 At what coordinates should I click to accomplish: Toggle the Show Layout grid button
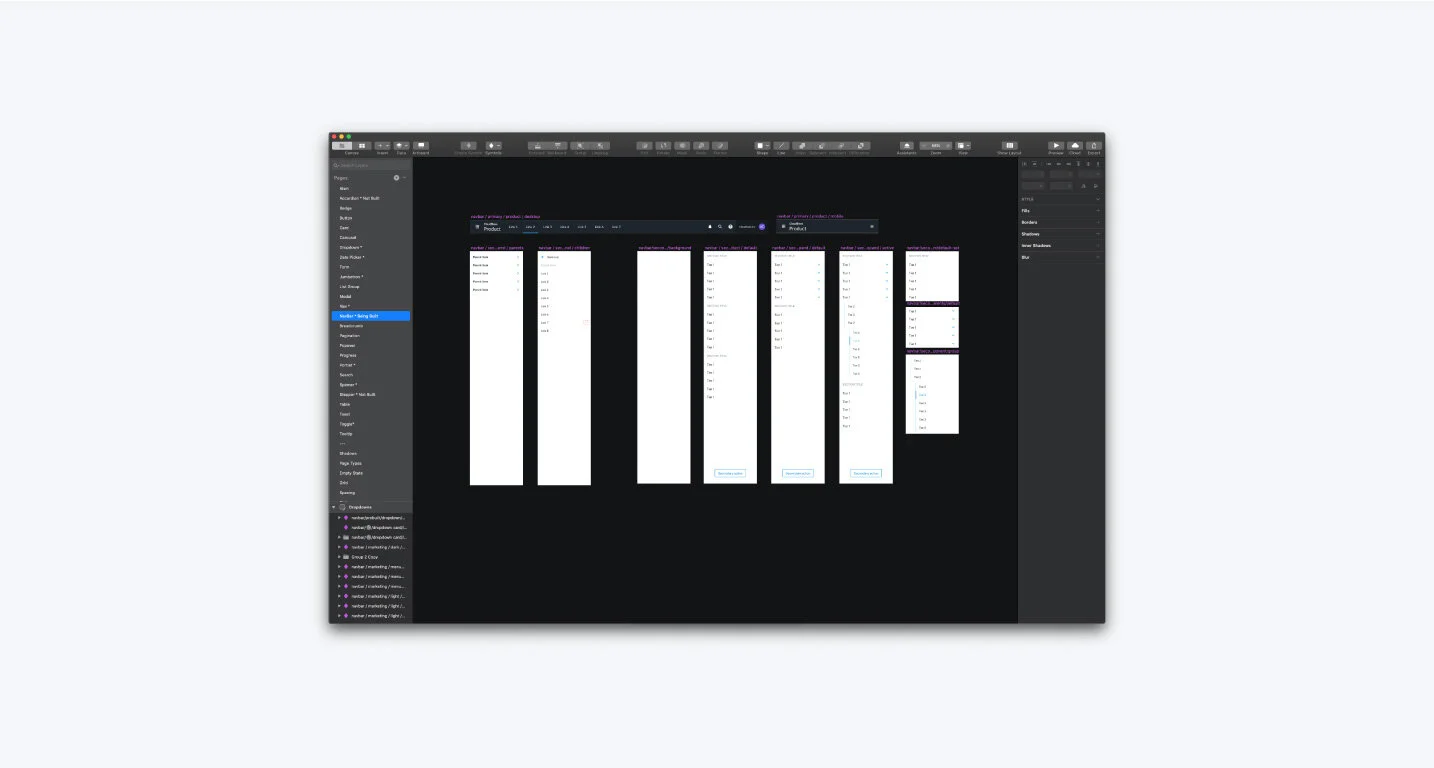(1009, 146)
